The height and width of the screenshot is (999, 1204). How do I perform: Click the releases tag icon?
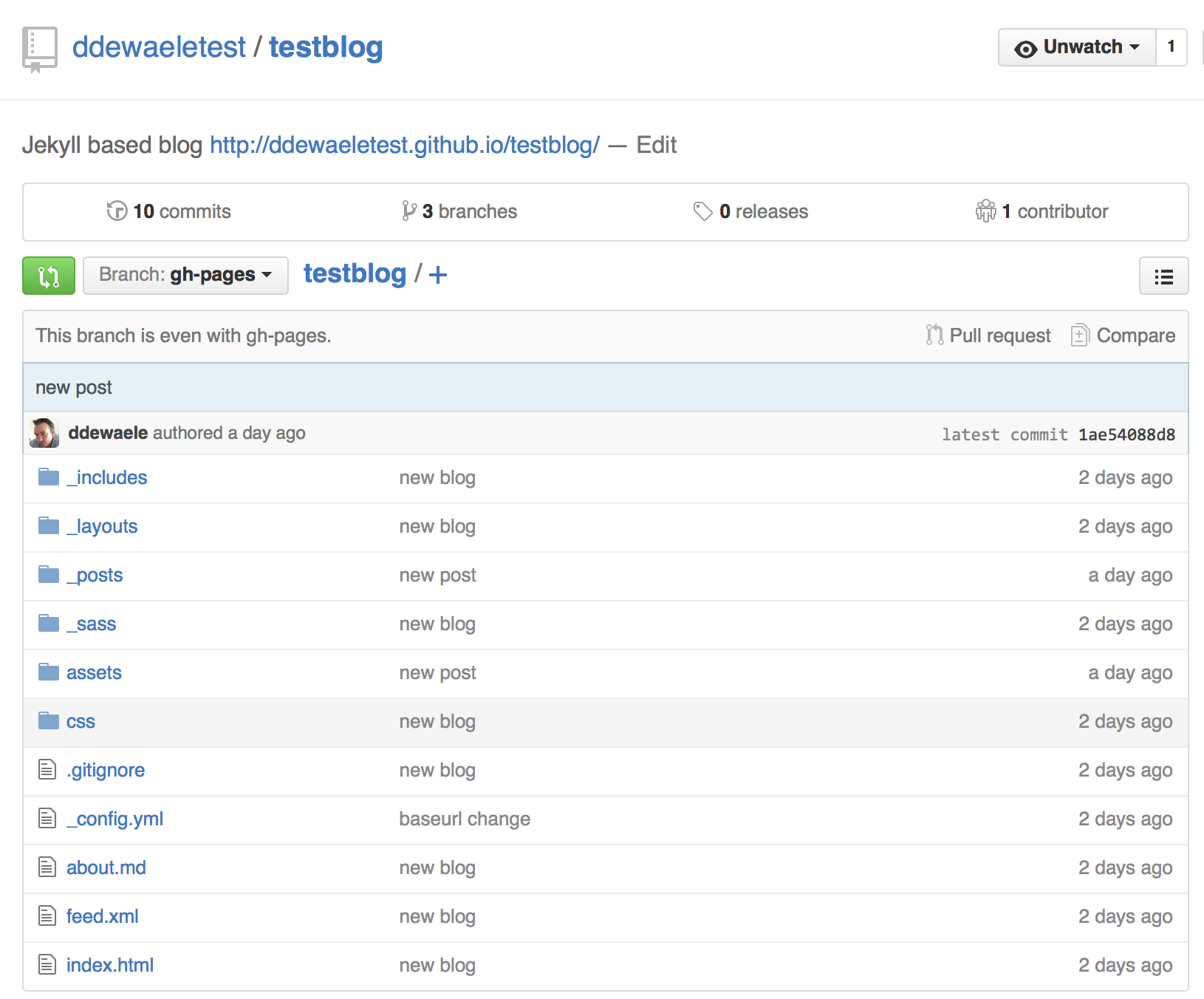702,211
